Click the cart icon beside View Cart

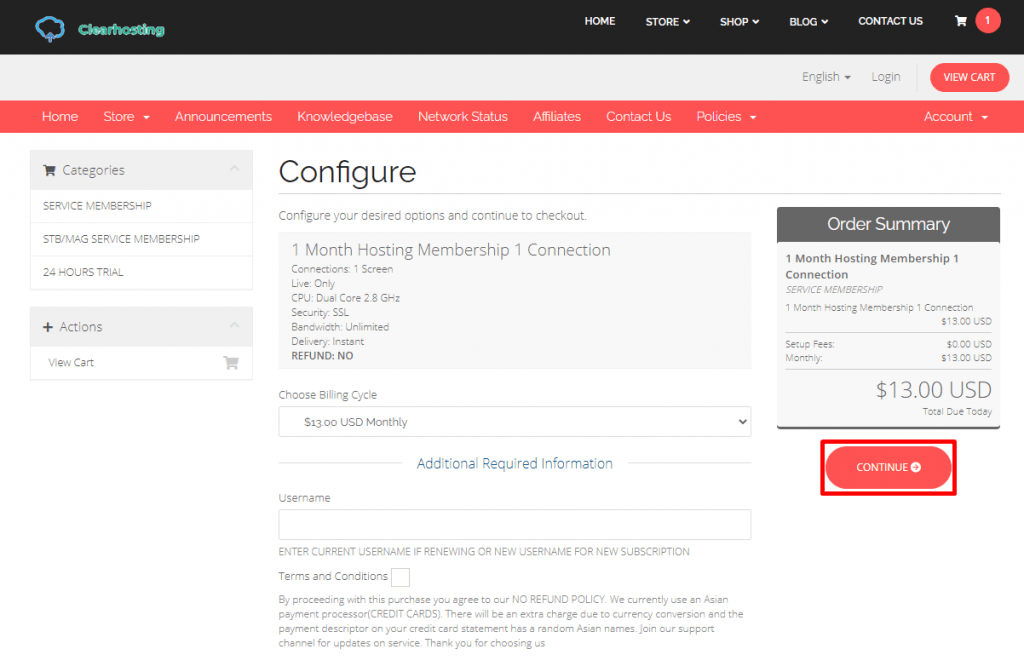(231, 362)
